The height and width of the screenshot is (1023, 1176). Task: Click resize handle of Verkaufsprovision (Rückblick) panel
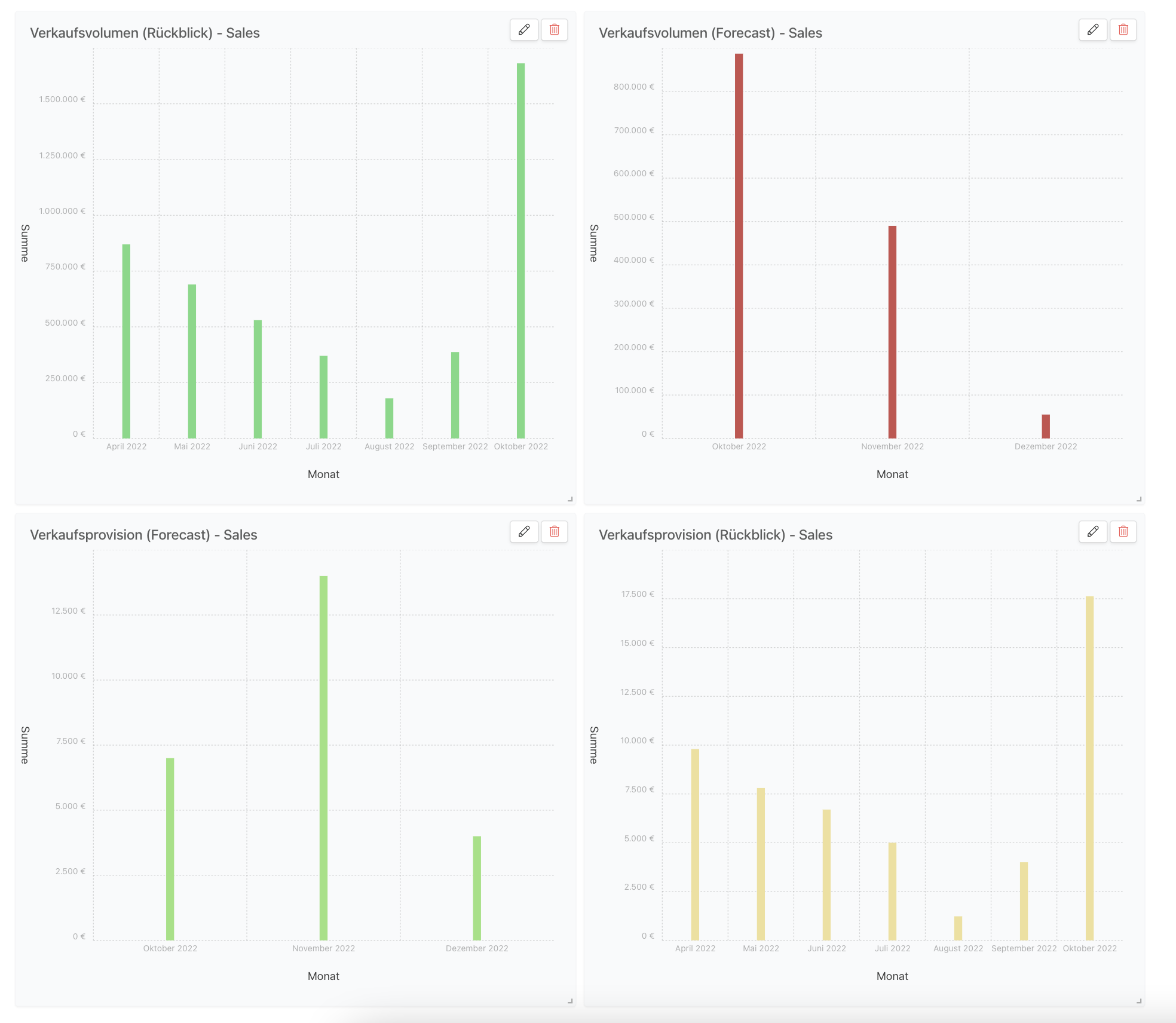[x=1139, y=1000]
